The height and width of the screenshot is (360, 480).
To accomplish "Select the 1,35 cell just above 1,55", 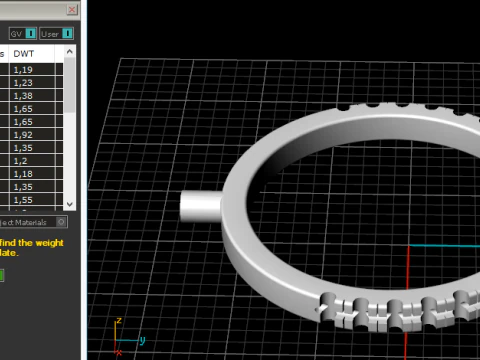I will [32, 186].
